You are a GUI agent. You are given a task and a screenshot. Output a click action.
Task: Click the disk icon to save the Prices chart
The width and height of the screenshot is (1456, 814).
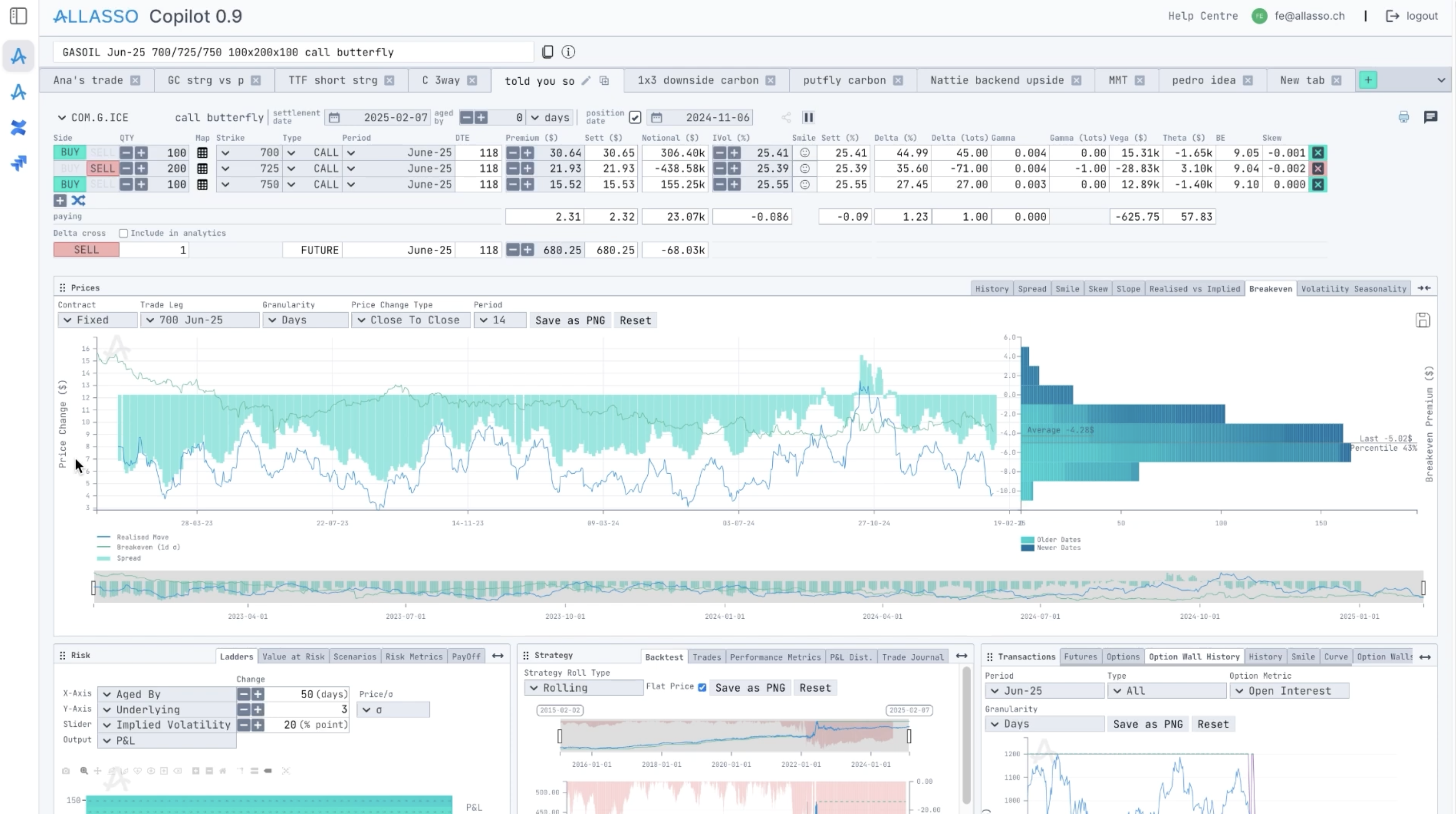[1423, 319]
